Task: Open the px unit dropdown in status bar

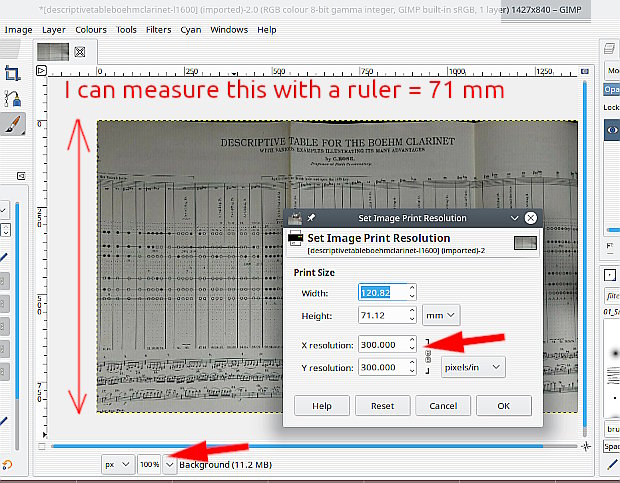Action: pyautogui.click(x=117, y=464)
